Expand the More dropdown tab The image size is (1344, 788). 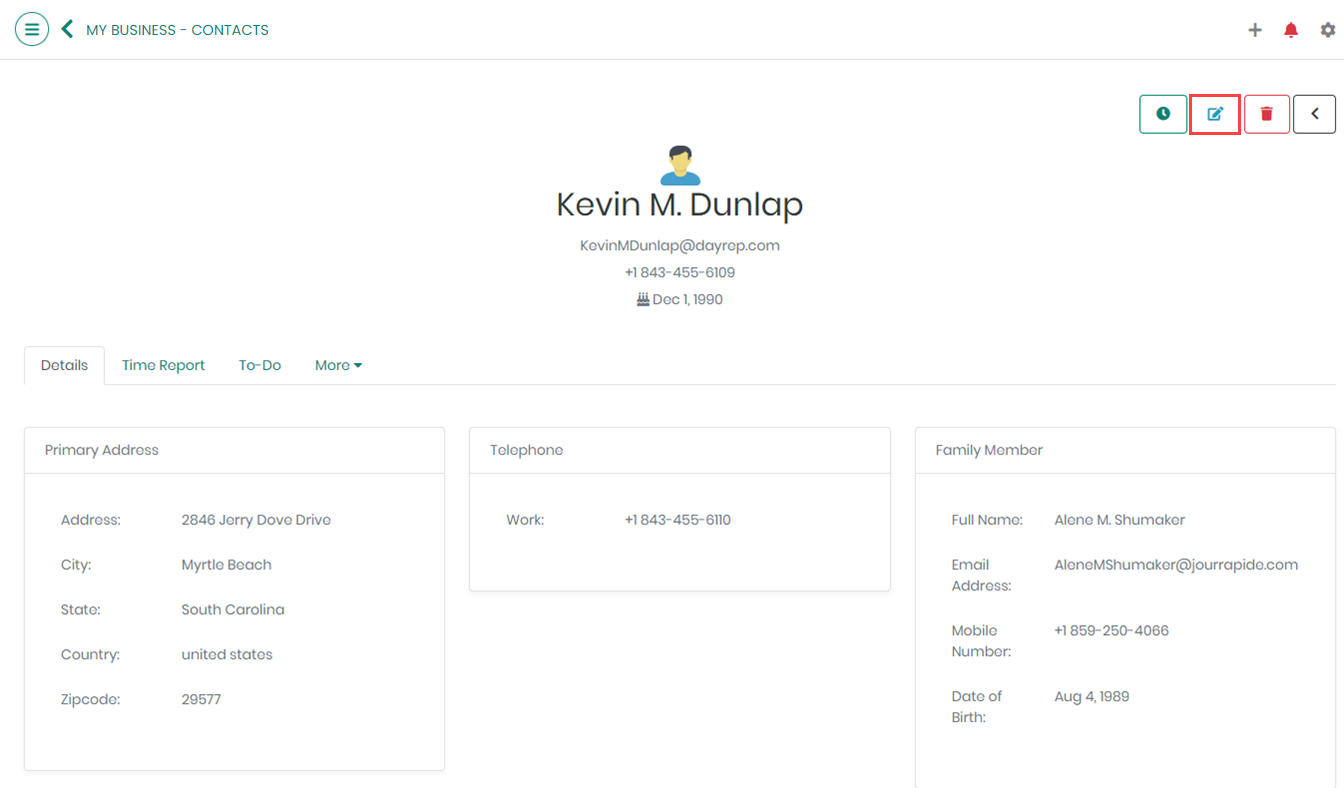pyautogui.click(x=338, y=365)
